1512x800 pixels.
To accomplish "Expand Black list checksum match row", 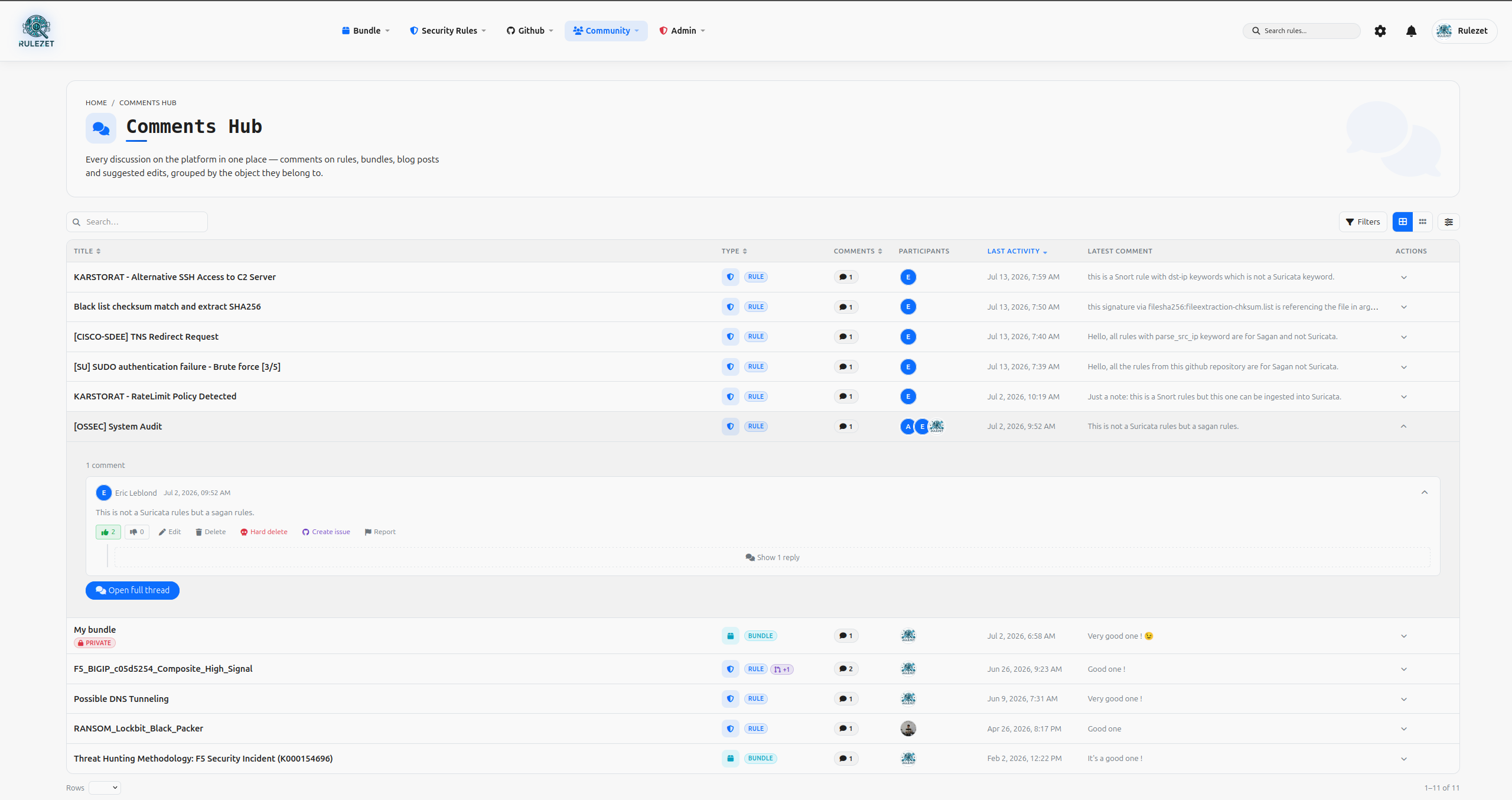I will (x=1404, y=307).
